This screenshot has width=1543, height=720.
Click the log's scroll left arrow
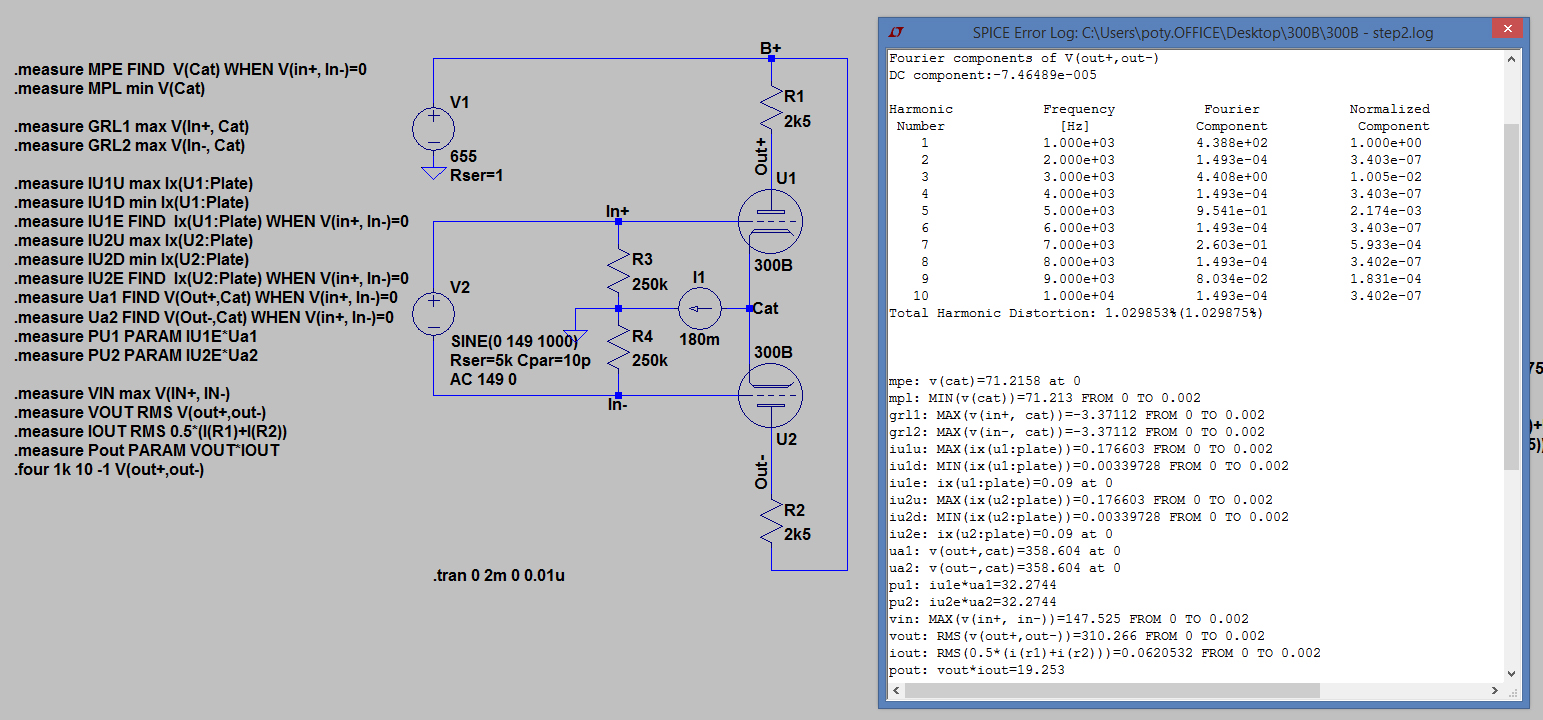[896, 691]
